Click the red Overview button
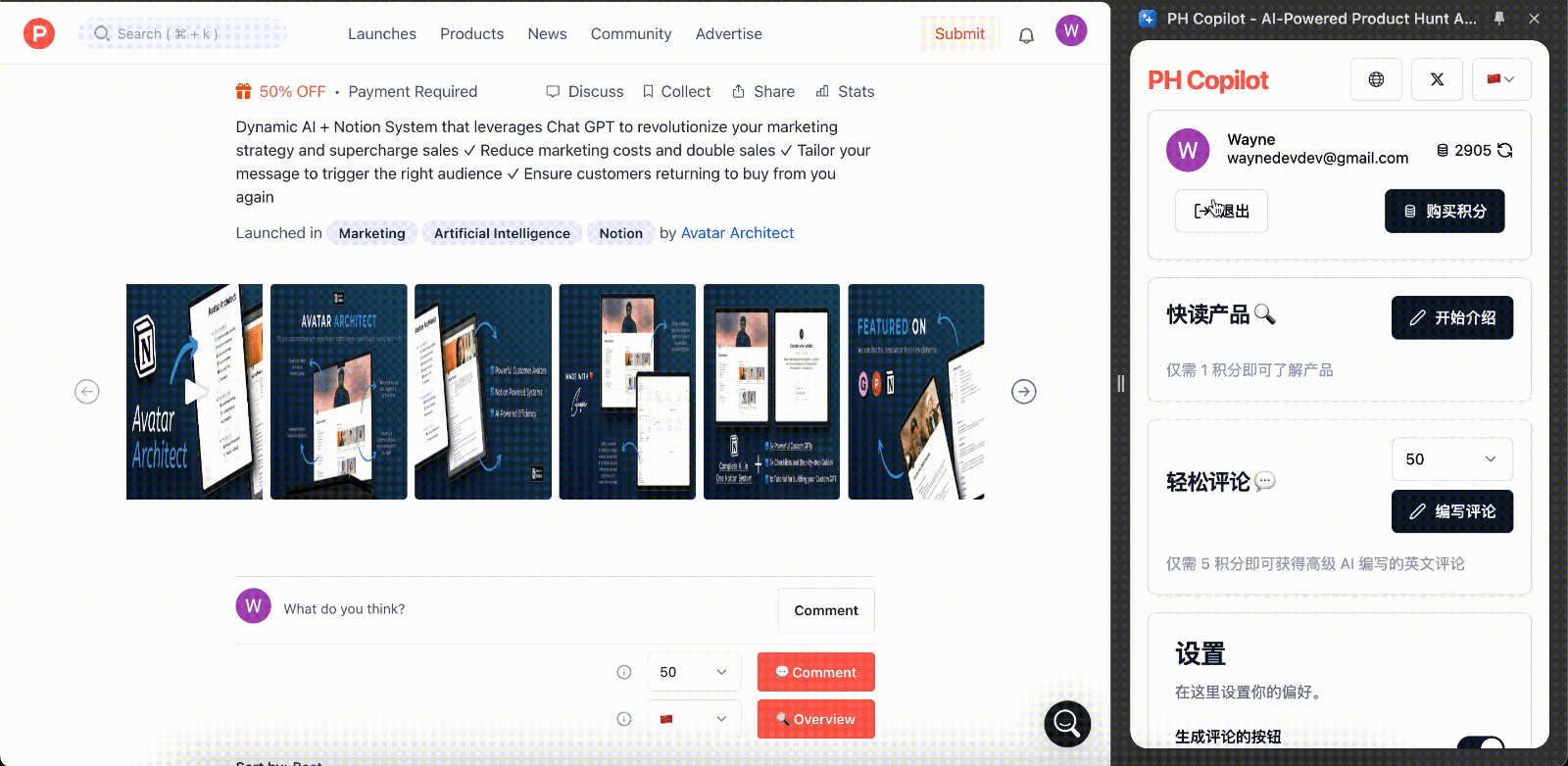This screenshot has width=1568, height=766. click(816, 719)
